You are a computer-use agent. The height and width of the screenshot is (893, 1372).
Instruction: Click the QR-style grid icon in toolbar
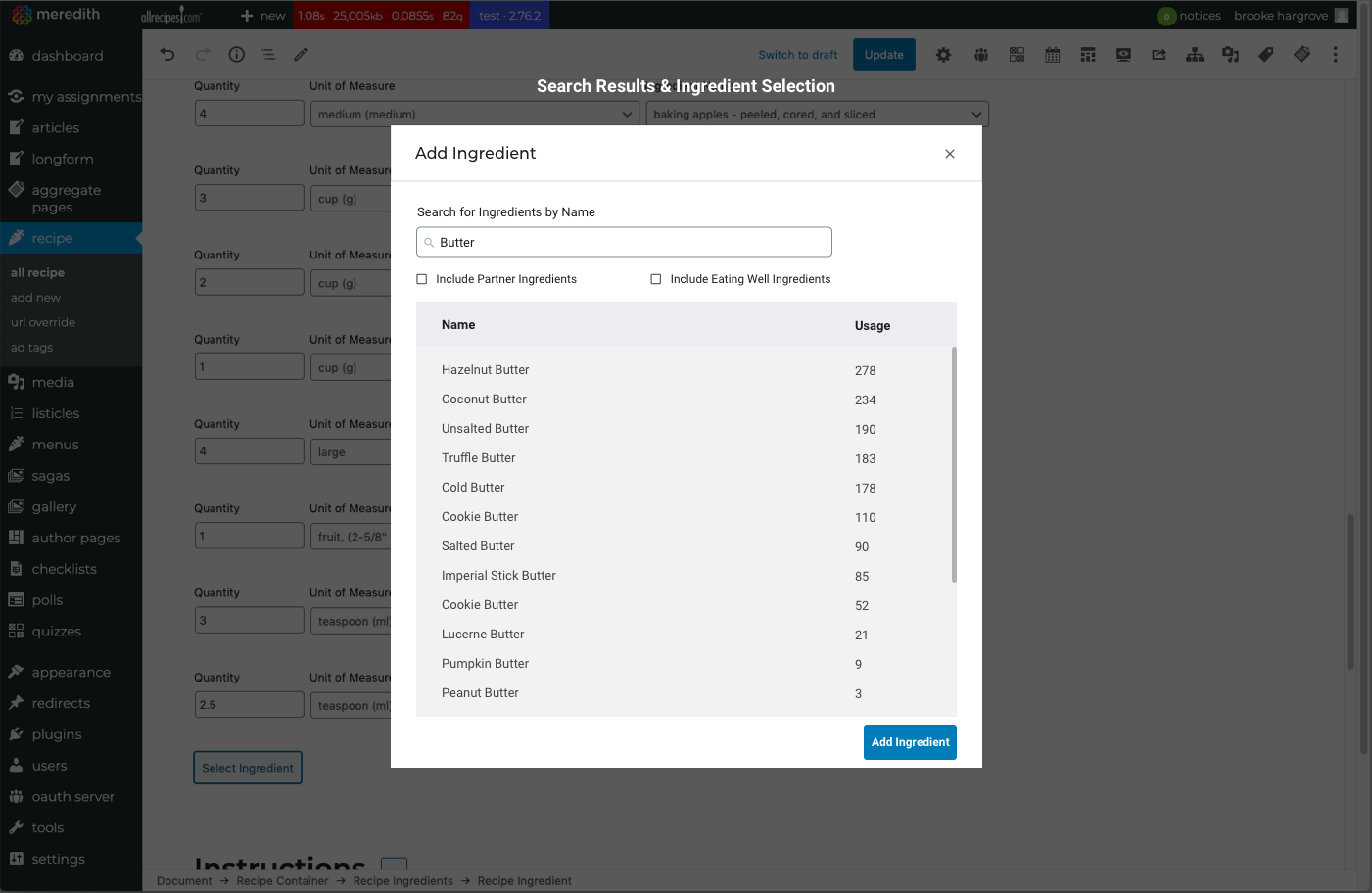[1017, 55]
